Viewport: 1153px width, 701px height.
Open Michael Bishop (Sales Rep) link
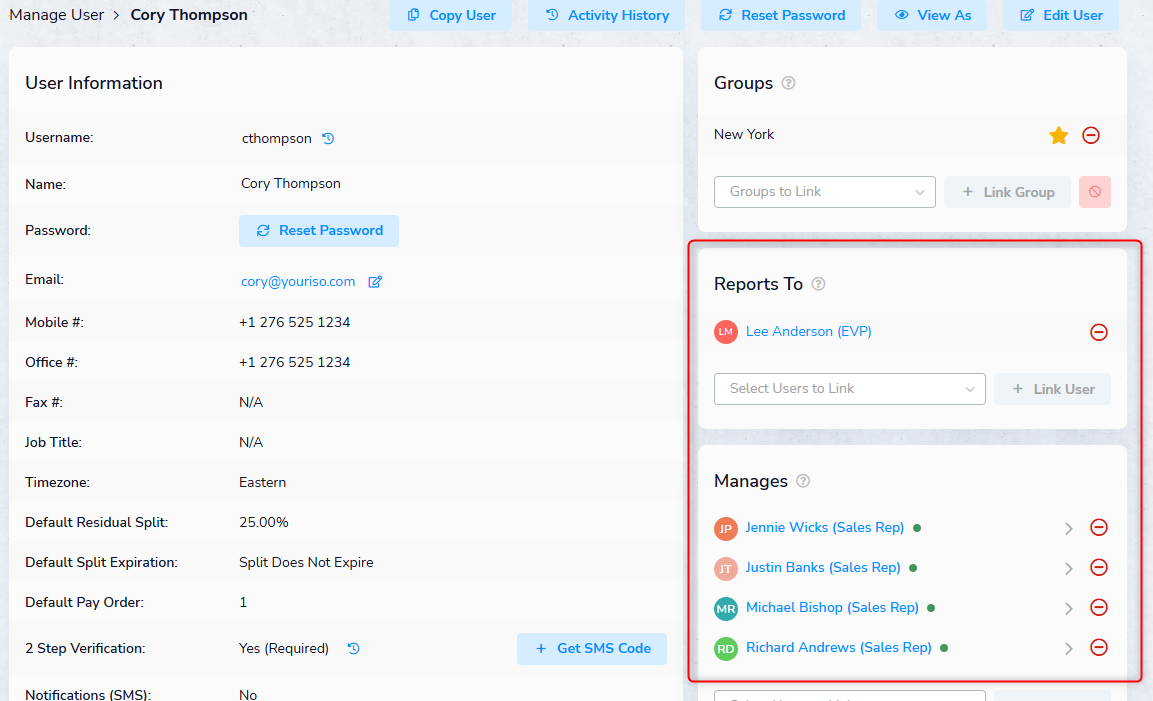coord(832,608)
